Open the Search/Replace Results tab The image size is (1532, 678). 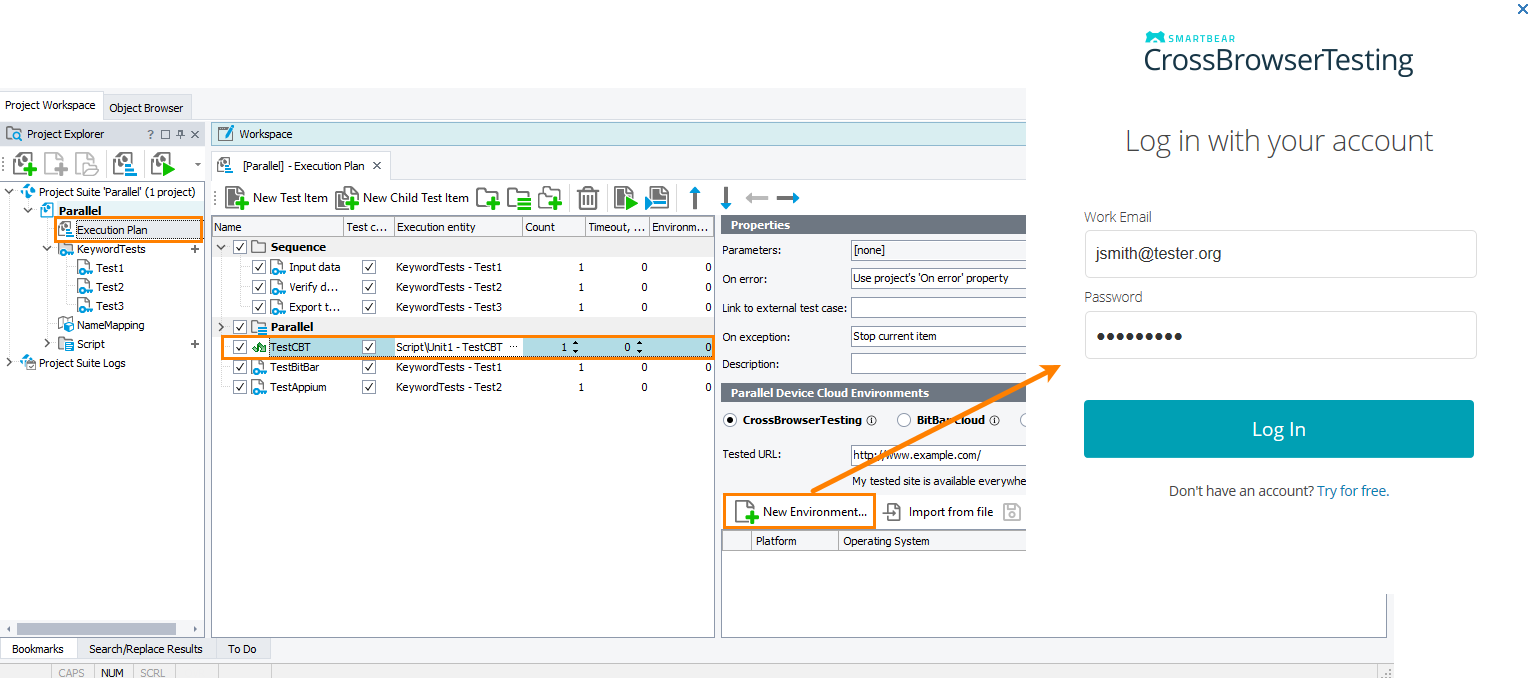146,649
